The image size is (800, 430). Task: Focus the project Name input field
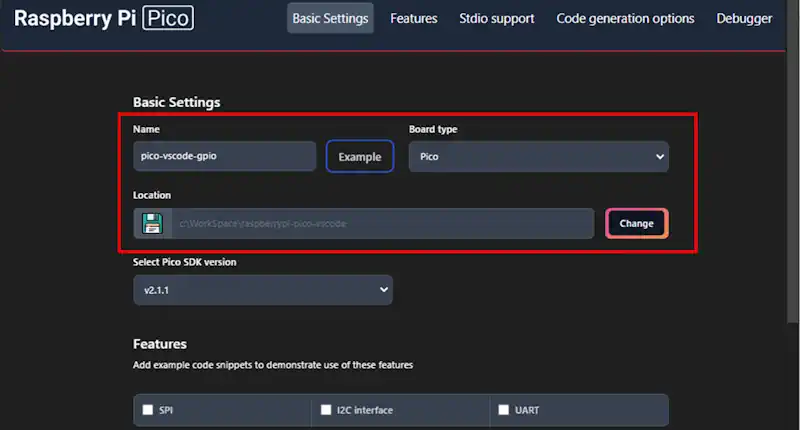coord(224,156)
